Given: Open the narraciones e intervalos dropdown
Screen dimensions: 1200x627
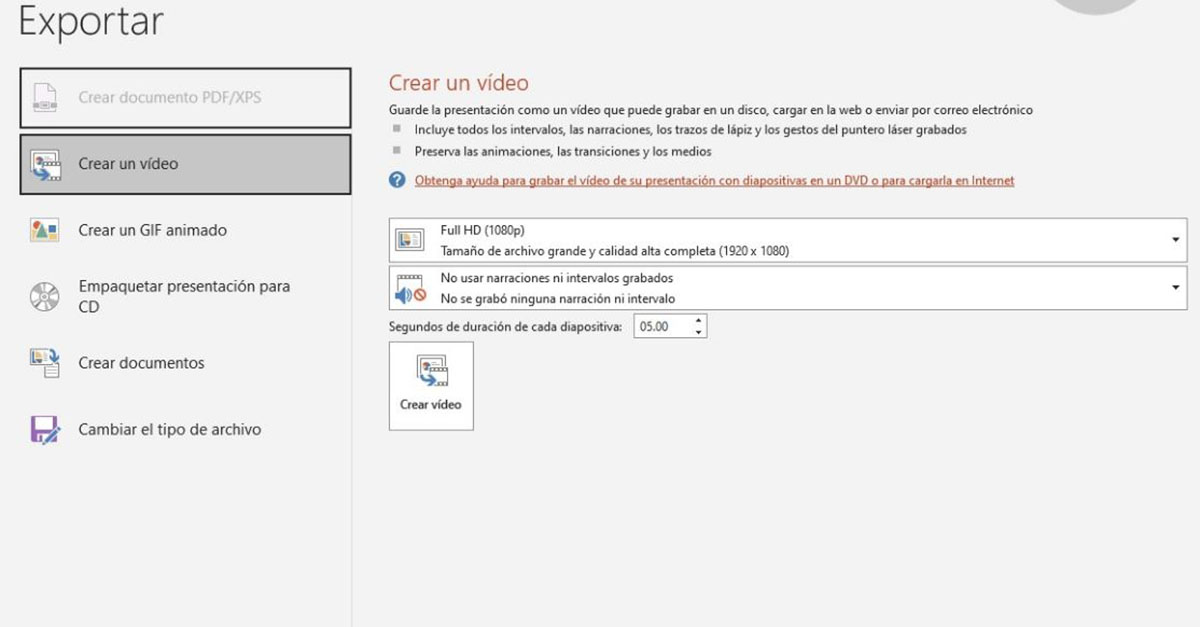Looking at the screenshot, I should coord(1175,287).
